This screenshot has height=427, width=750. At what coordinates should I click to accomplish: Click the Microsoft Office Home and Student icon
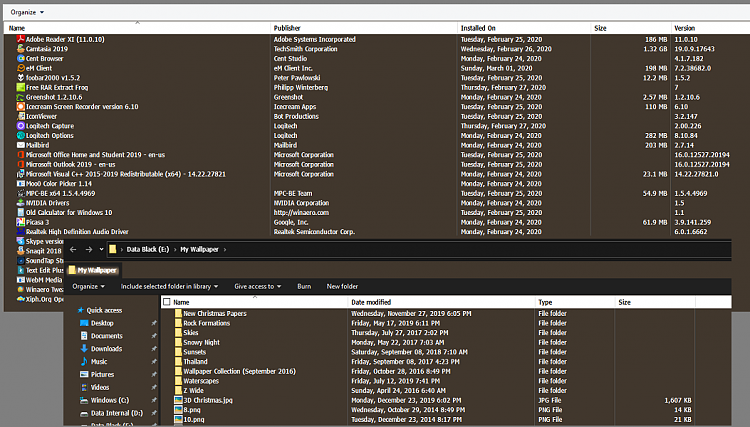21,154
